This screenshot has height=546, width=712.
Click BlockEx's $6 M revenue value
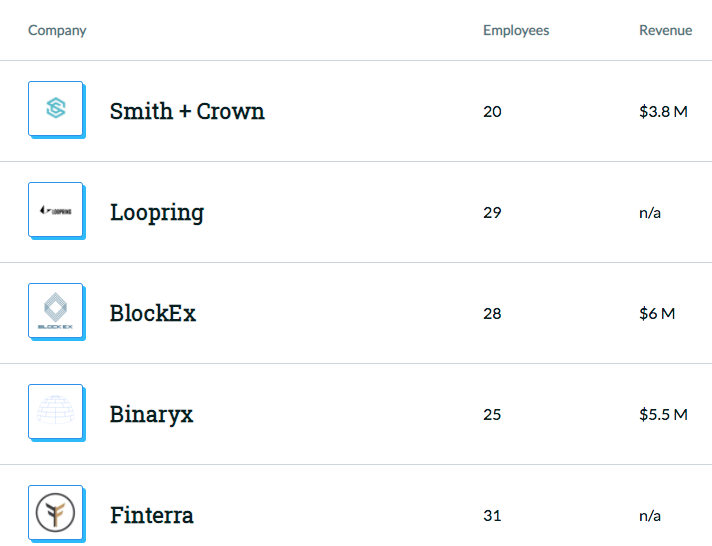(x=657, y=313)
